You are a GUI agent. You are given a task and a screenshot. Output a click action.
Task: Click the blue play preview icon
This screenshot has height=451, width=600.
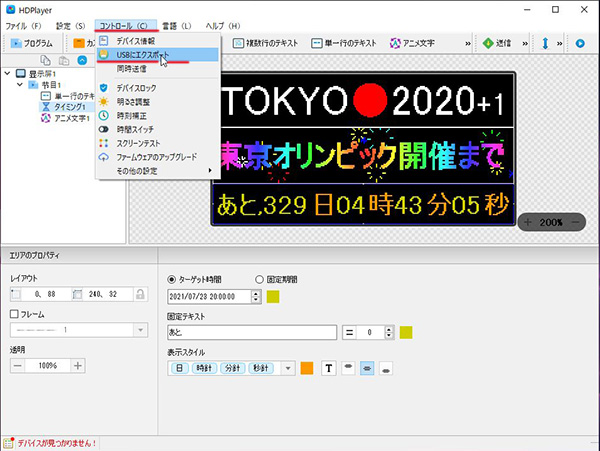tap(580, 43)
